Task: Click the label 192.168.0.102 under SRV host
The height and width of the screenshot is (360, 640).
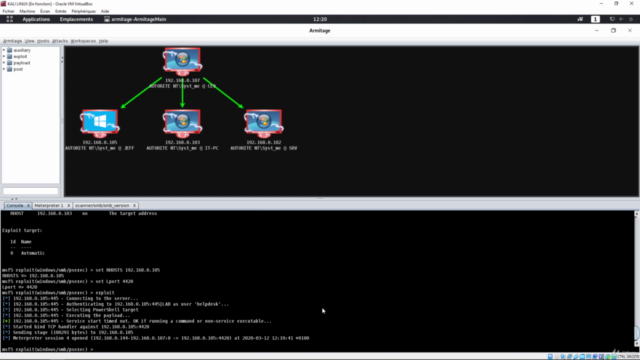Action: [264, 142]
